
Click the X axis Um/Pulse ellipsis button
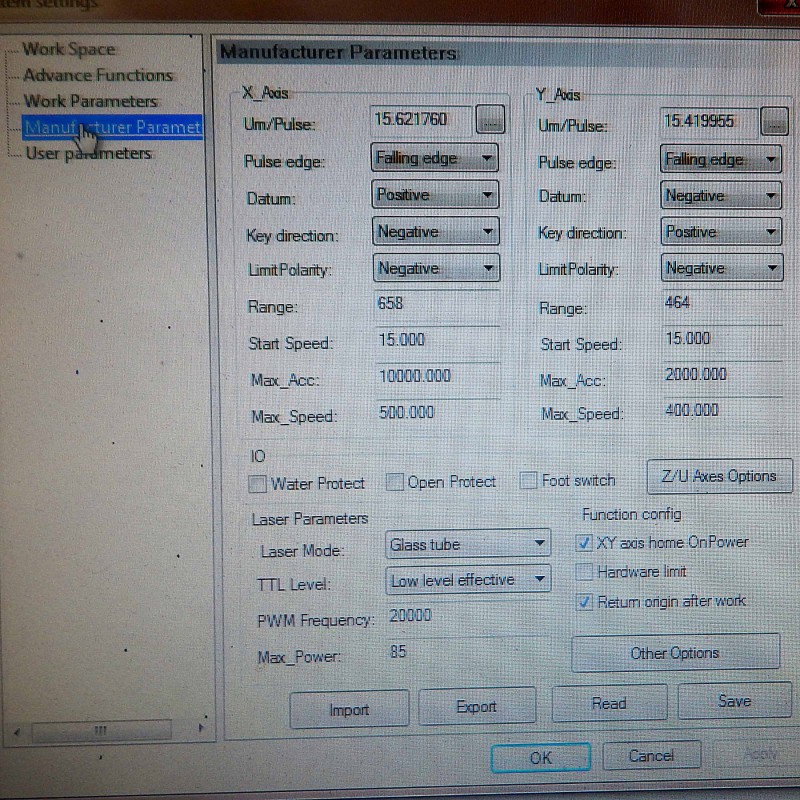pyautogui.click(x=490, y=121)
